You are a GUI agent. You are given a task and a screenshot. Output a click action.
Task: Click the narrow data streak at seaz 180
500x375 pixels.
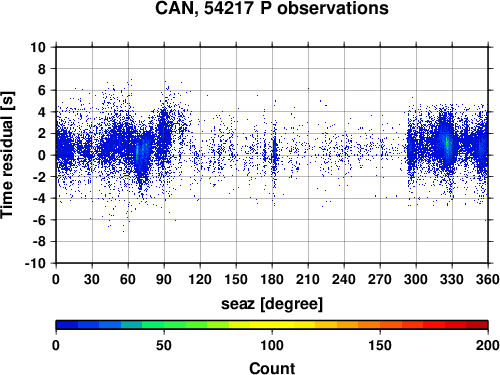(274, 152)
